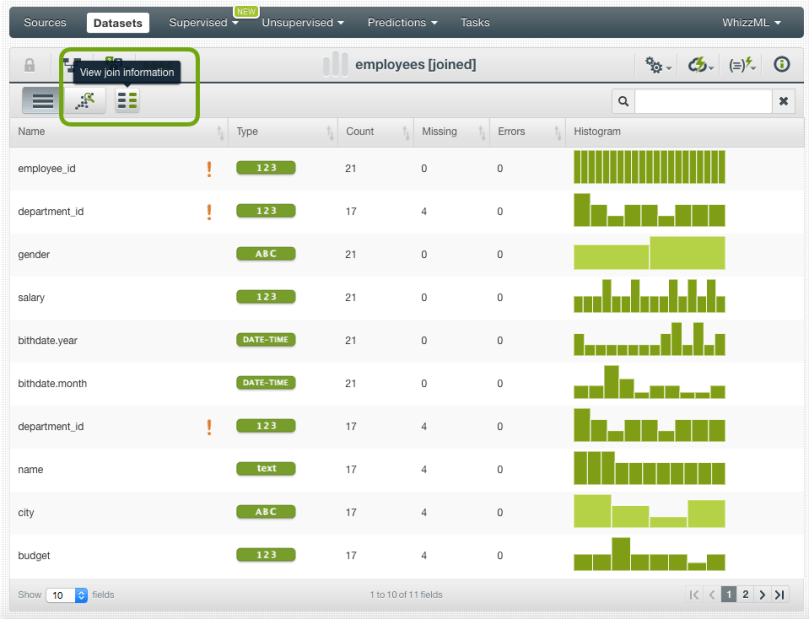Go to the next page of fields
Screen dimensions: 809x619
point(762,595)
